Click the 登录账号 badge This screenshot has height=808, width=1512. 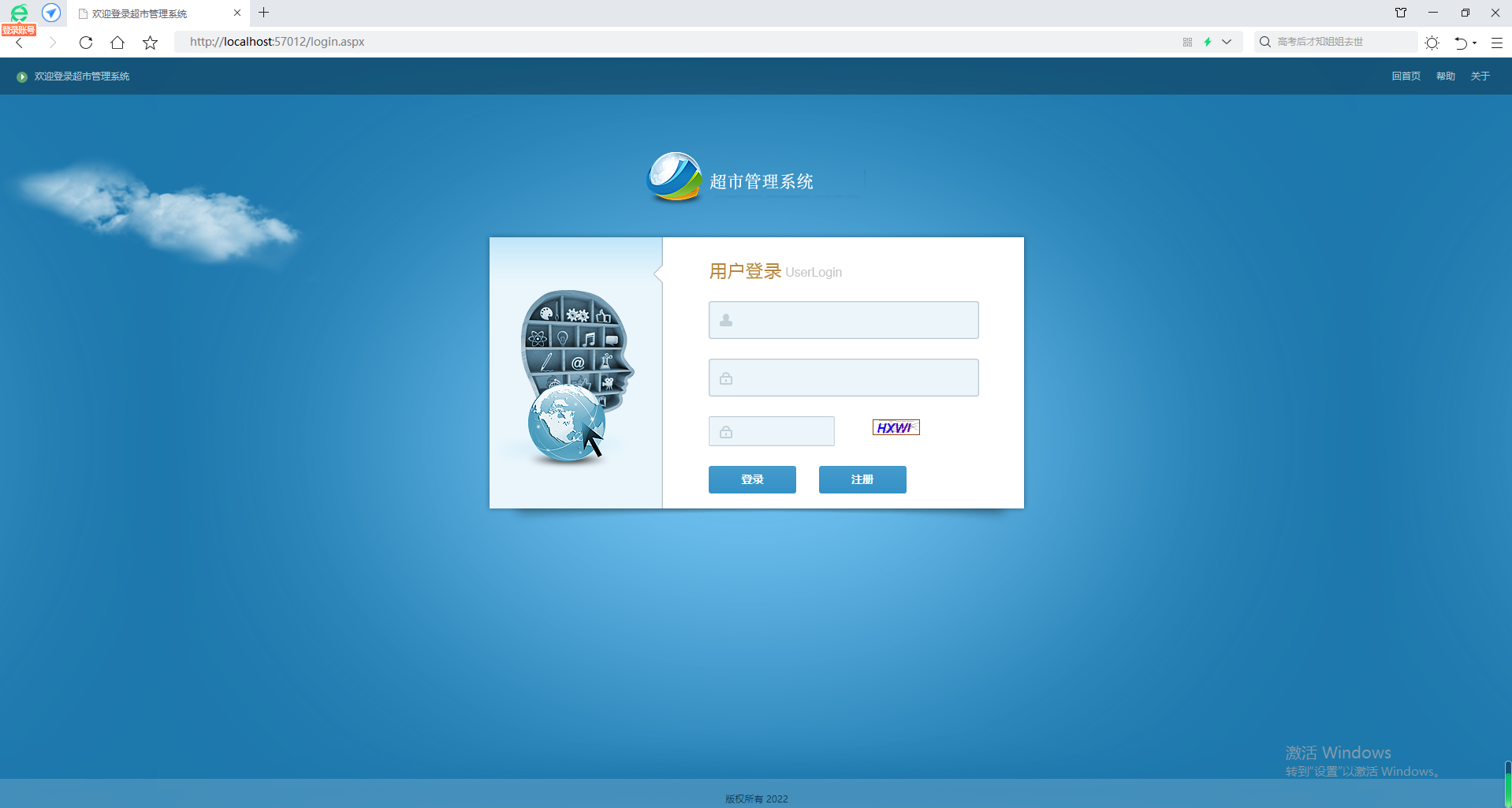pos(19,30)
